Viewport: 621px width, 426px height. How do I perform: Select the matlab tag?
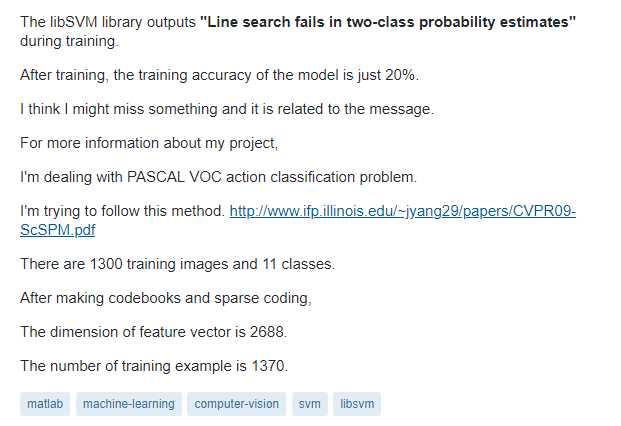click(45, 404)
